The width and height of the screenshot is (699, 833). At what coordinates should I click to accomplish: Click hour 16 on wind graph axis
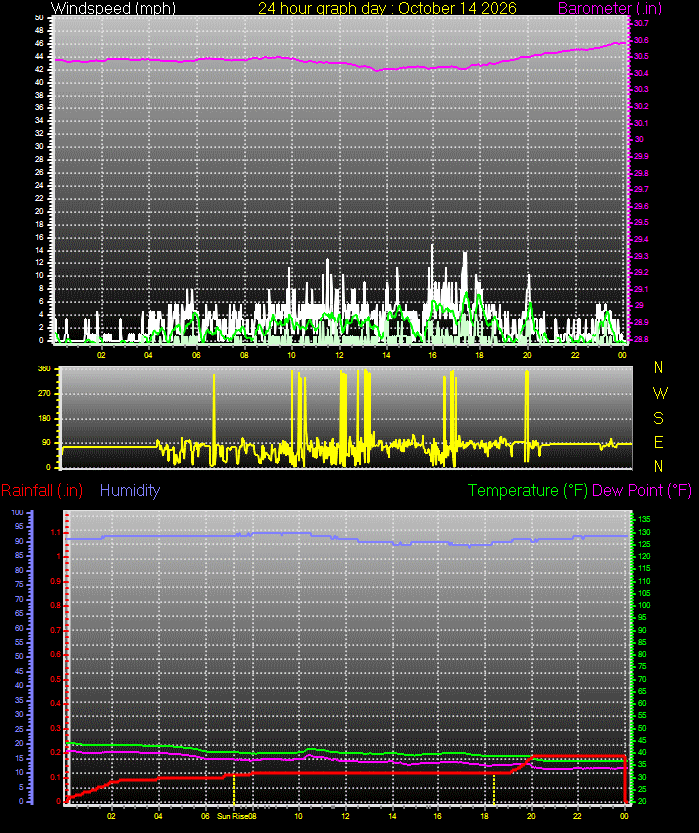click(x=432, y=355)
